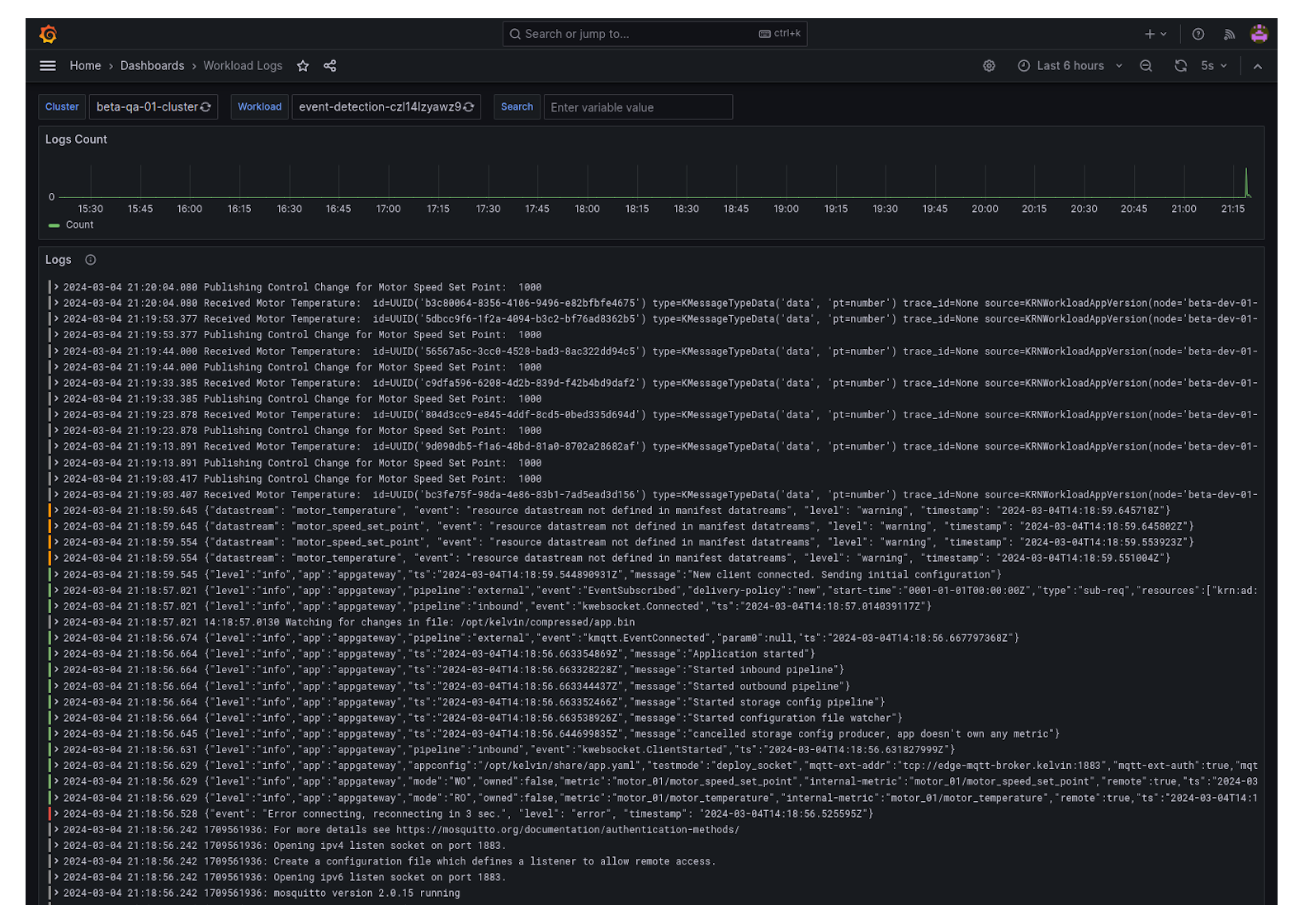Open the help question mark icon

click(1198, 34)
